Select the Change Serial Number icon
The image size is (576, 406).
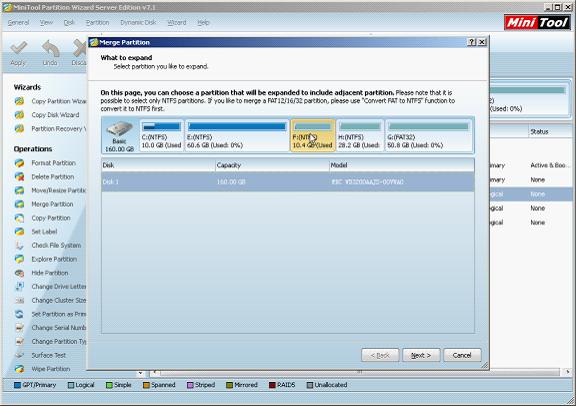click(19, 328)
